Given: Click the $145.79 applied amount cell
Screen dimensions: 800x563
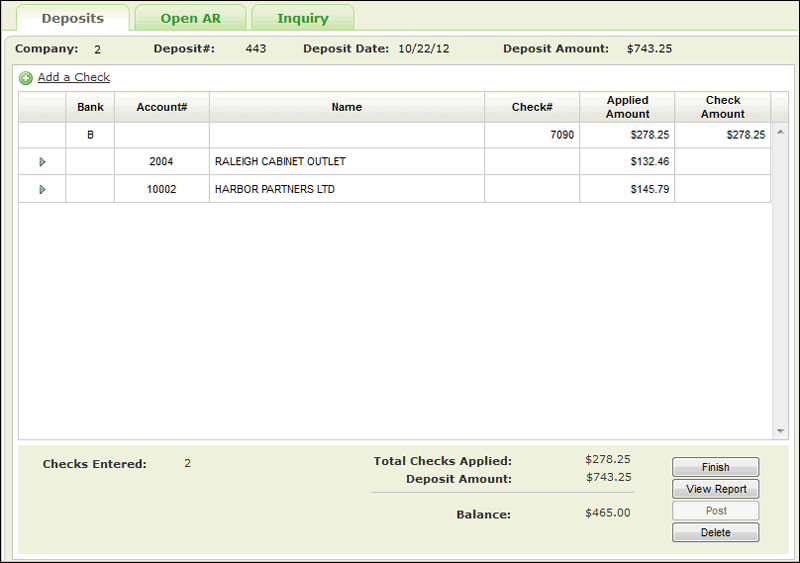Looking at the screenshot, I should tap(628, 189).
